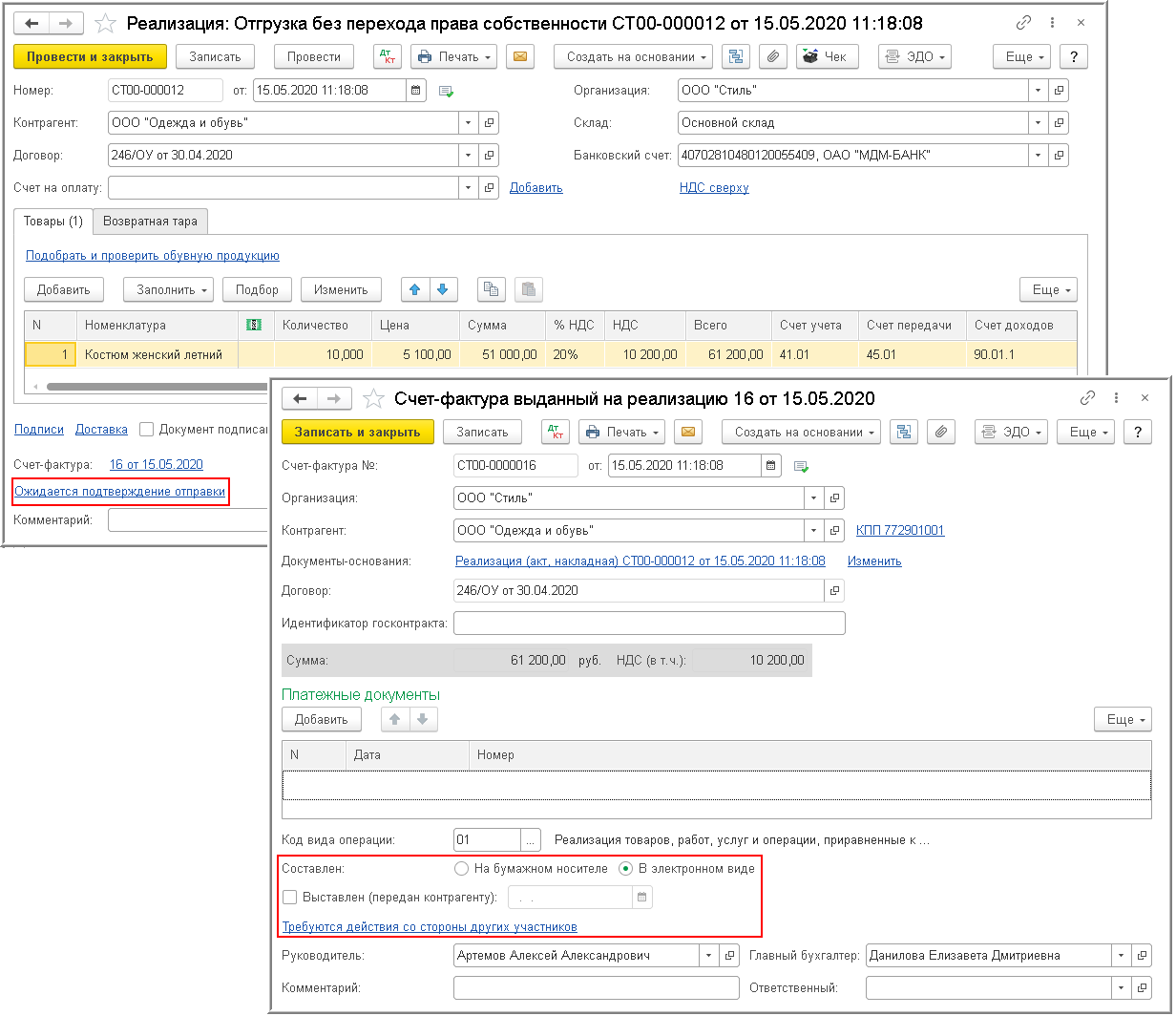Copy link using chain icon in invoice window
Screen dimensions: 1176x1016
[1087, 398]
